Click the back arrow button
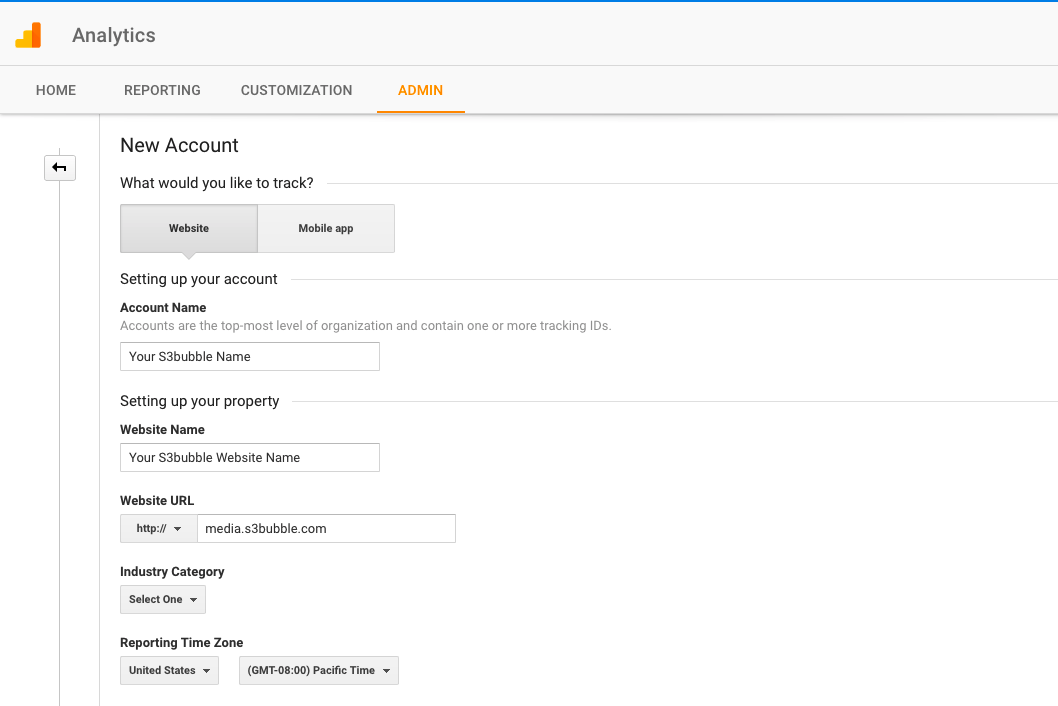 pyautogui.click(x=60, y=167)
